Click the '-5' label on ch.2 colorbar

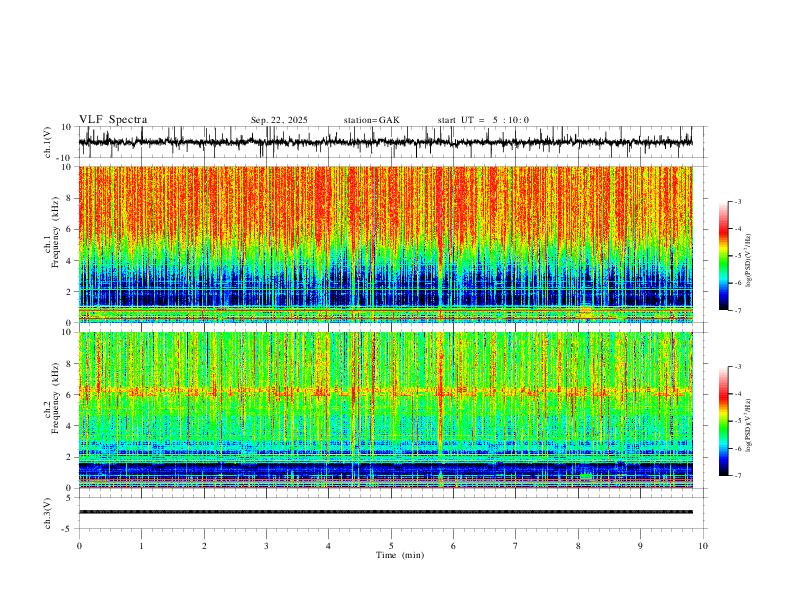[738, 421]
